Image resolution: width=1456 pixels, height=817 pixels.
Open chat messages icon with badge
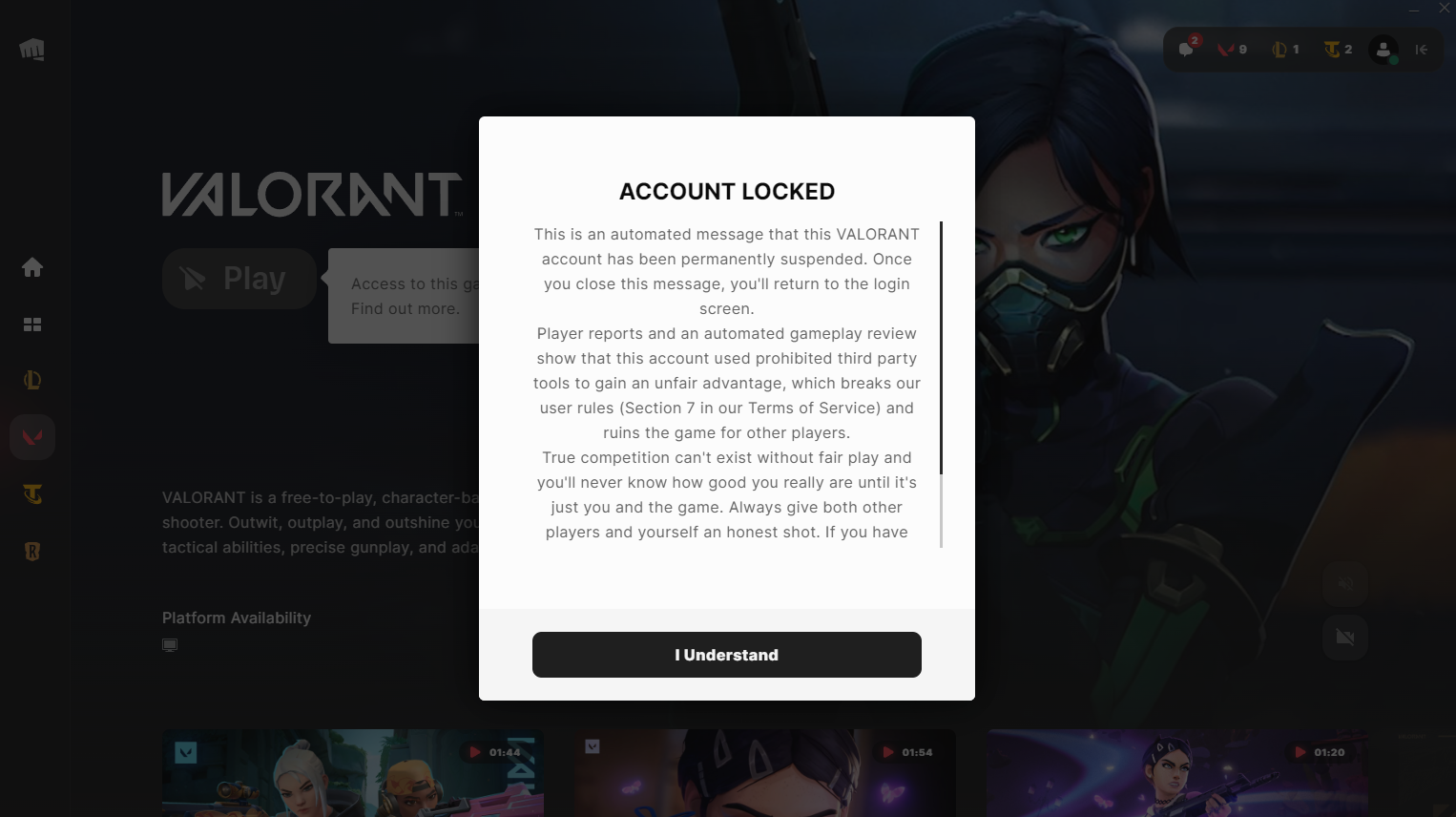[1188, 48]
